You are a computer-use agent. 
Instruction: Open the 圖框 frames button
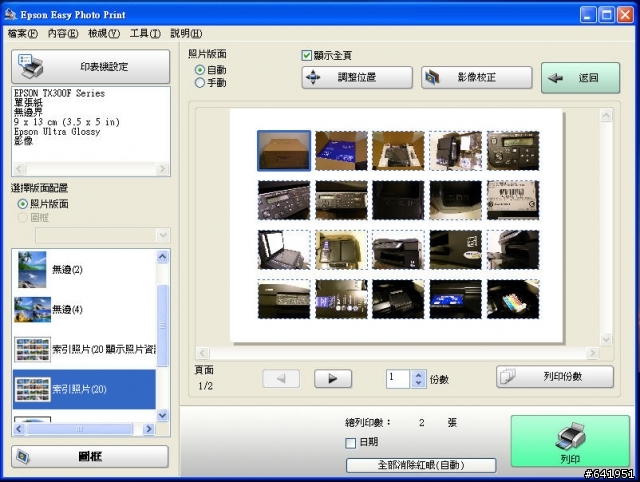tap(90, 456)
